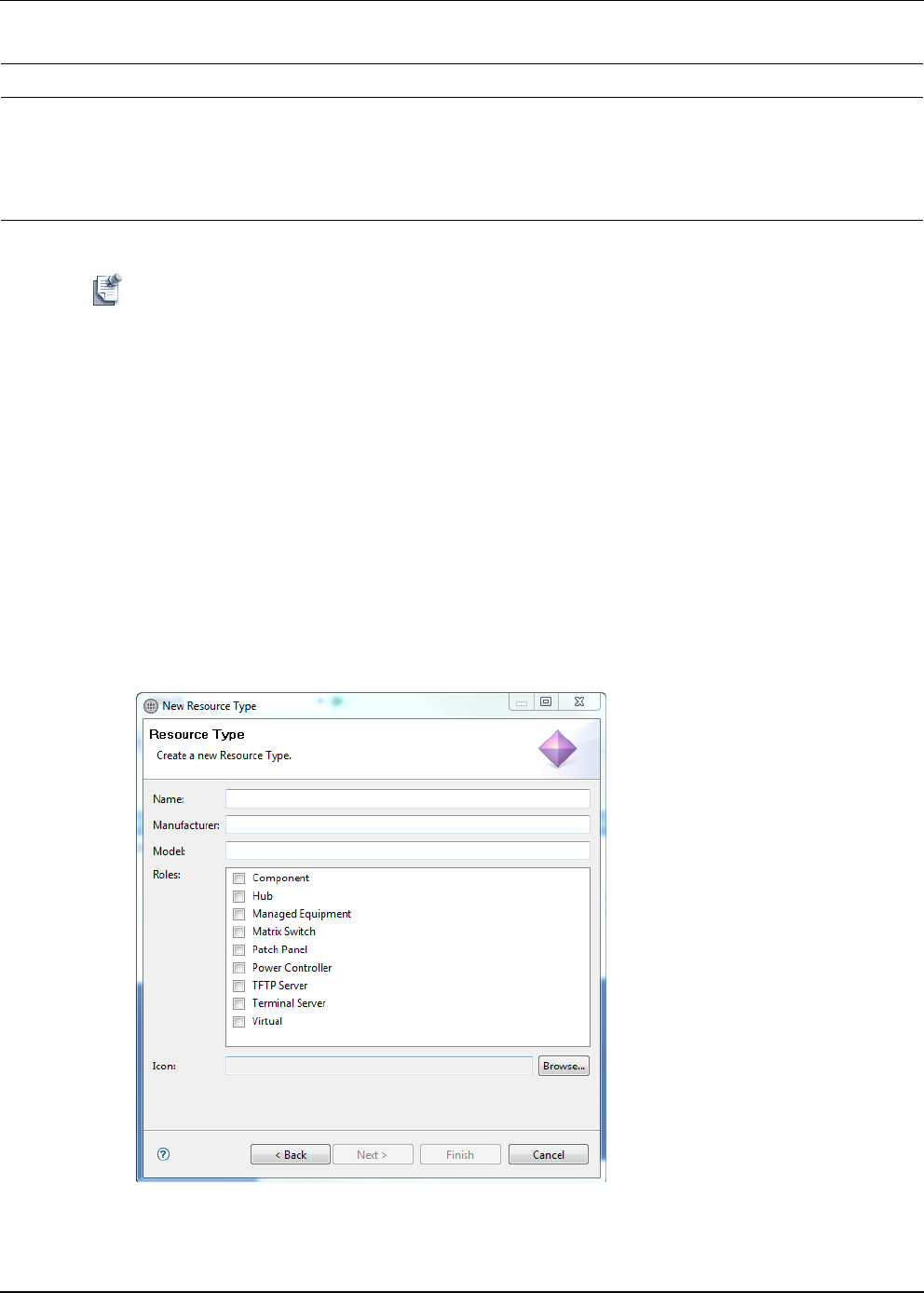Select the Matrix Switch role checkbox
This screenshot has width=924, height=1293.
(239, 932)
